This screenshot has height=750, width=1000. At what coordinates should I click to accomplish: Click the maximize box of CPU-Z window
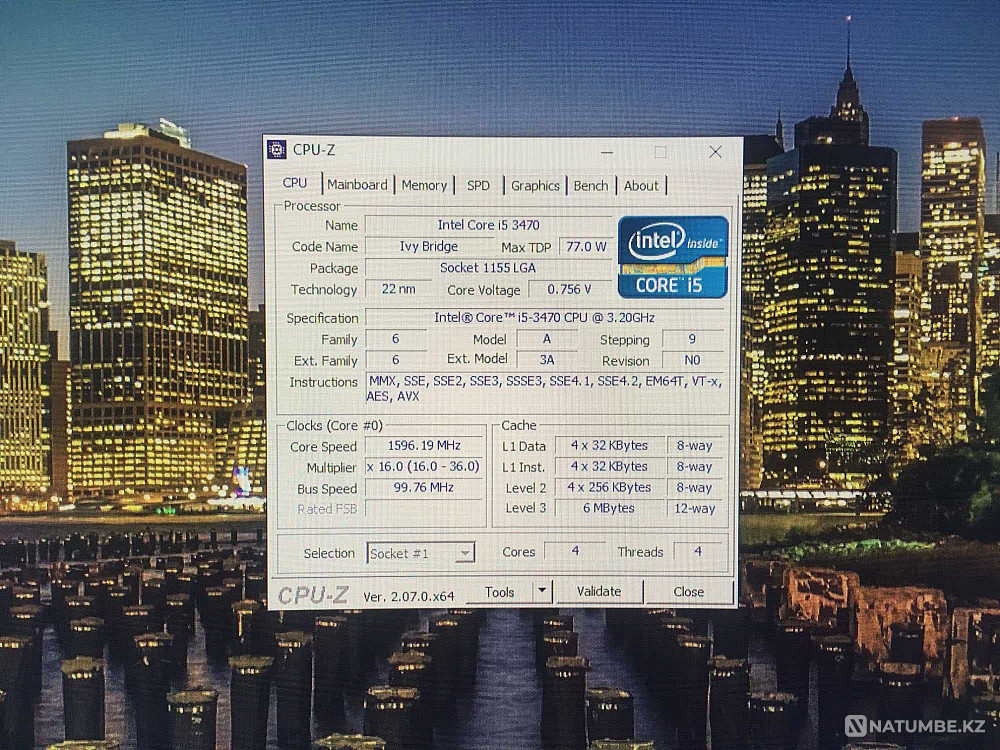(661, 152)
